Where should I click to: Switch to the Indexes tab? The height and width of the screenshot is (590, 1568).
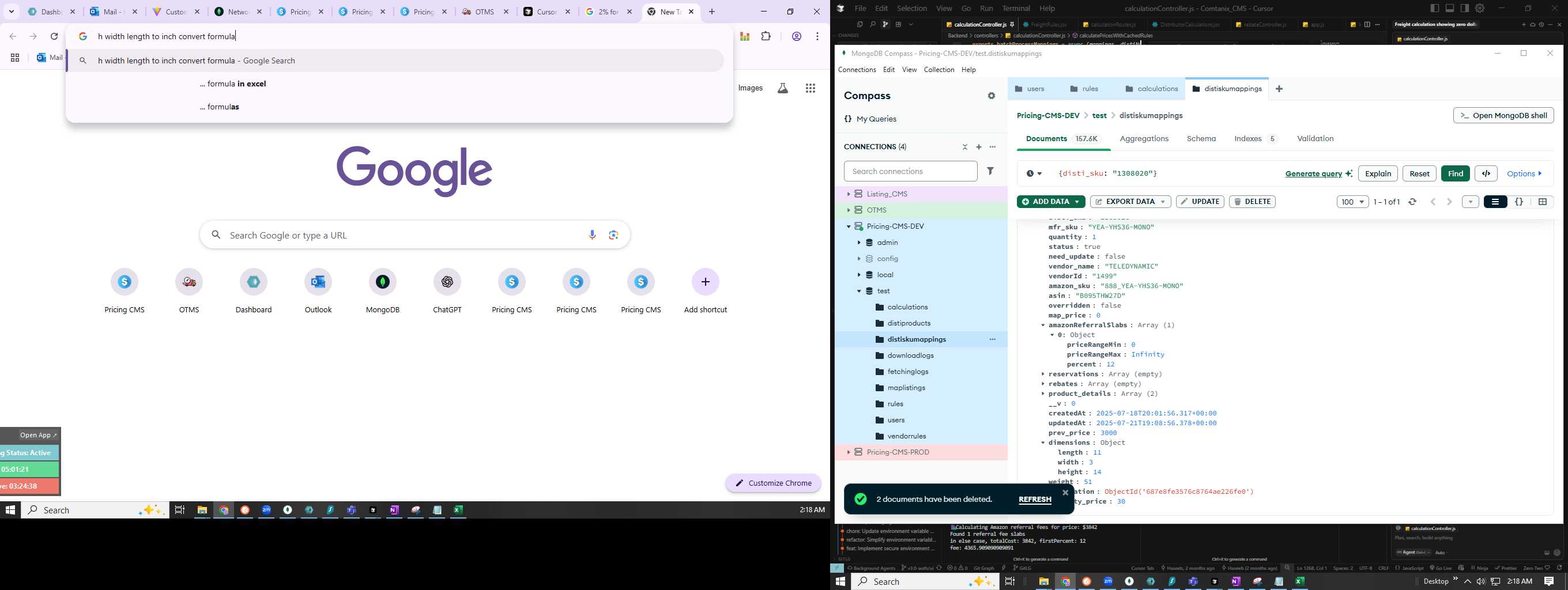pyautogui.click(x=1255, y=139)
